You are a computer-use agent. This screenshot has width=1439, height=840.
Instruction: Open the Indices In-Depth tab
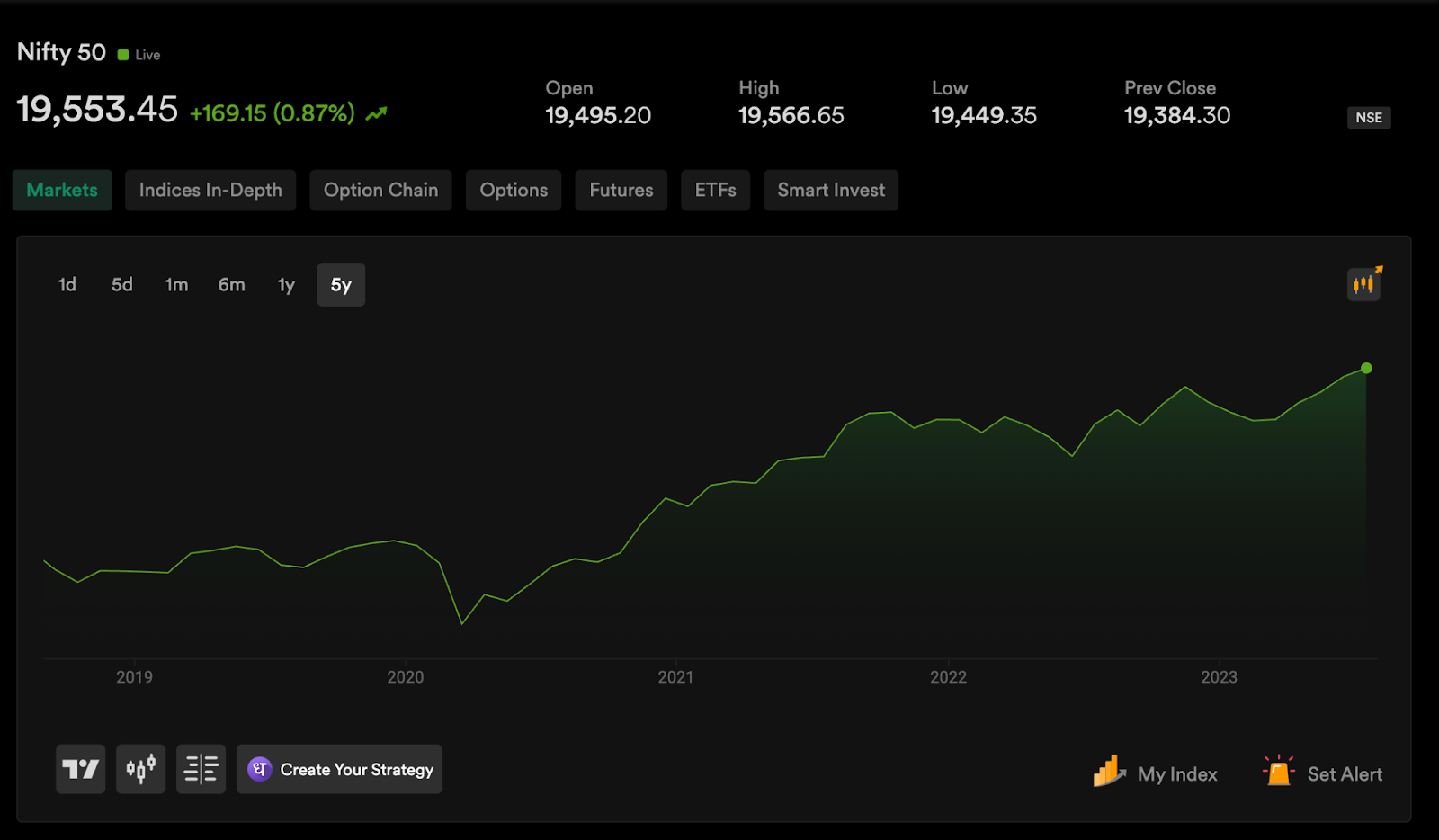click(x=210, y=190)
